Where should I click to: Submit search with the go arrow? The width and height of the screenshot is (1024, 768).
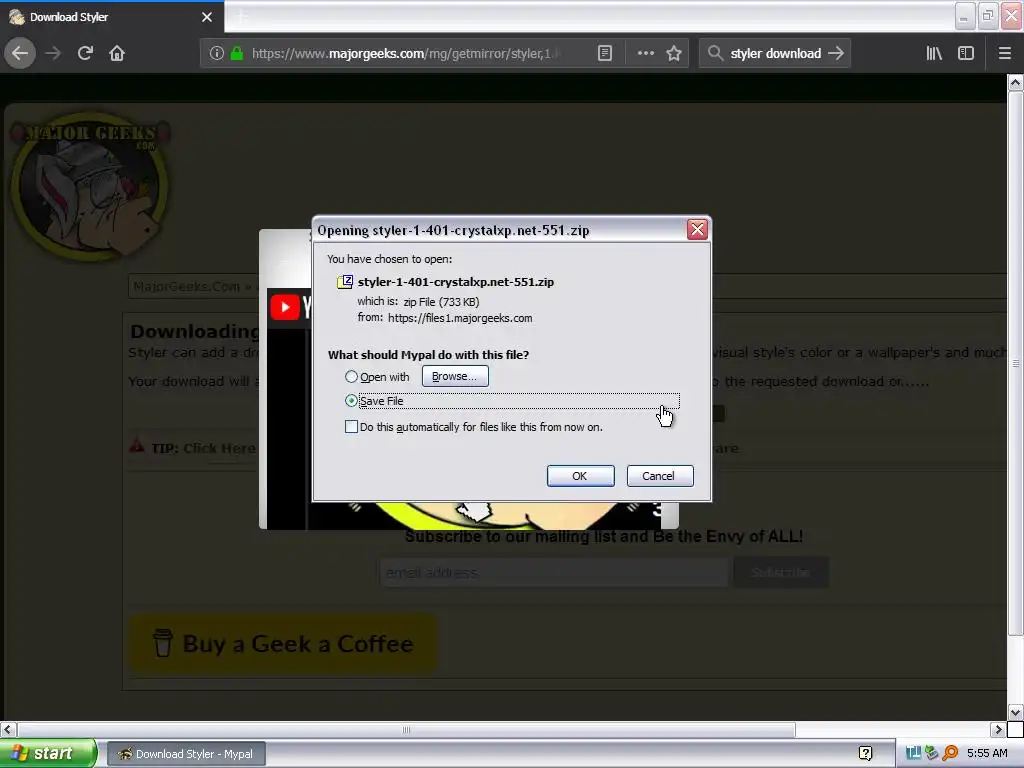[x=836, y=54]
